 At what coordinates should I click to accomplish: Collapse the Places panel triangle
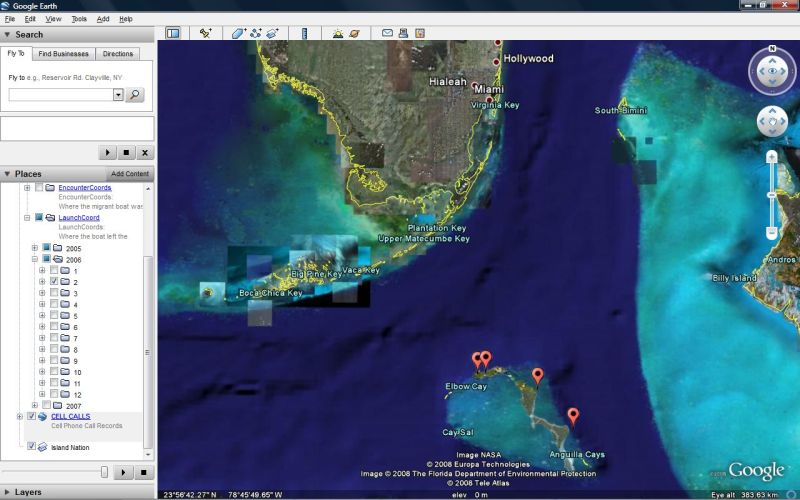coord(7,174)
